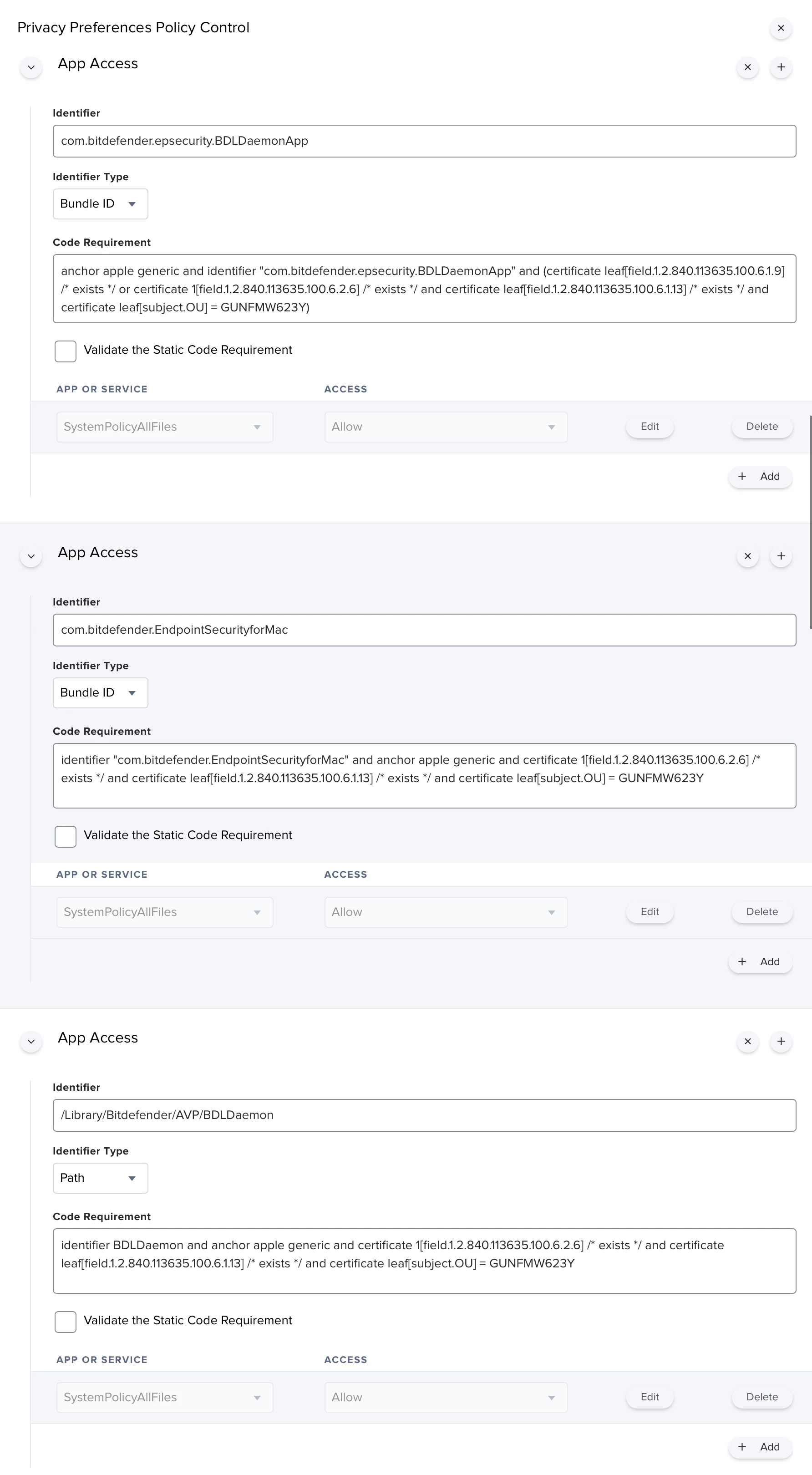Remove the /Library/Bitdefender/AVP/BDLDaemon App Access section

[x=747, y=1042]
